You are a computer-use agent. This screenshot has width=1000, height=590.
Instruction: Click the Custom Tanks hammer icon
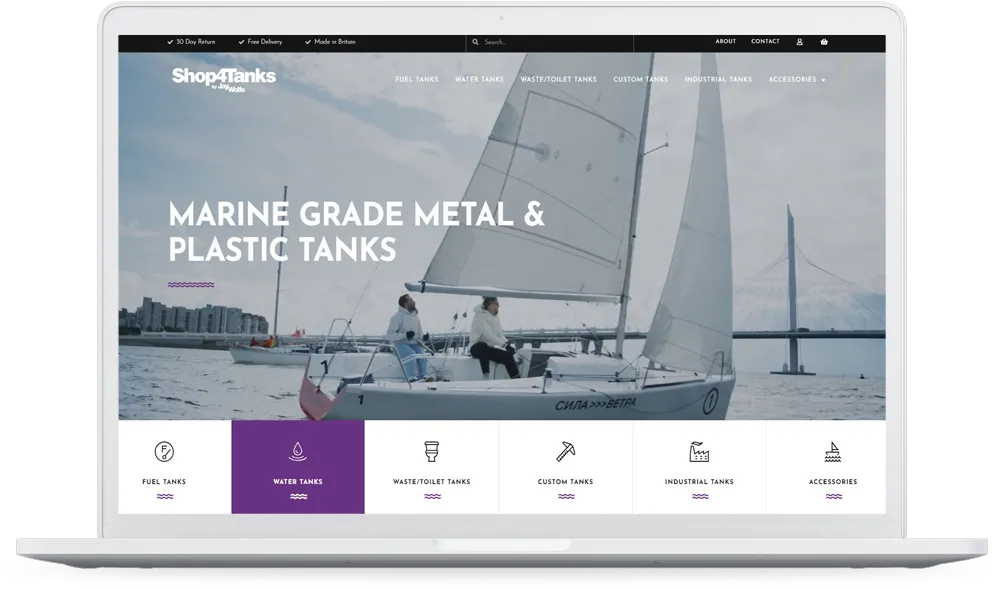click(566, 452)
